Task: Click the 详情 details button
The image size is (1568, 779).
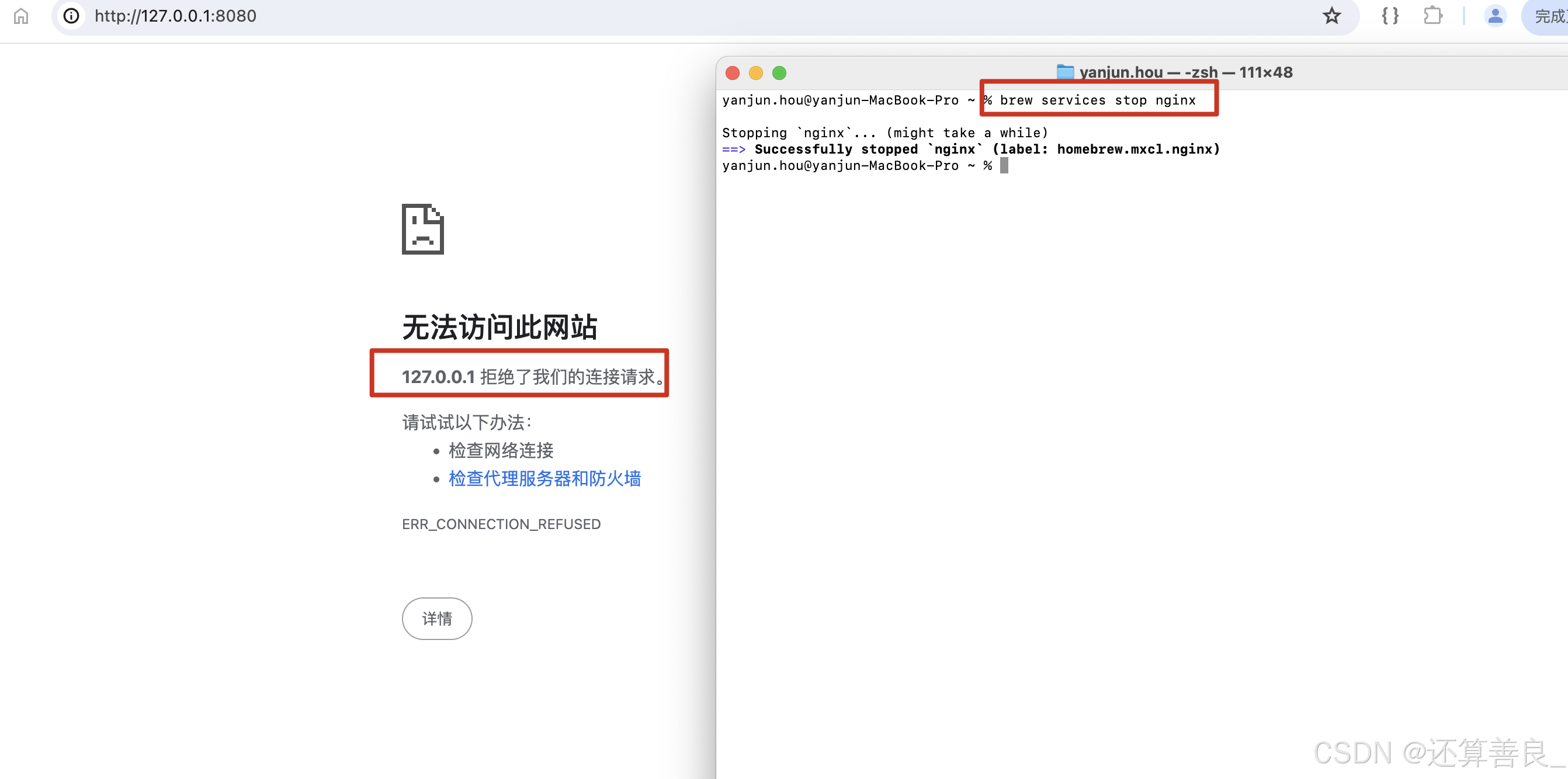Action: point(437,618)
